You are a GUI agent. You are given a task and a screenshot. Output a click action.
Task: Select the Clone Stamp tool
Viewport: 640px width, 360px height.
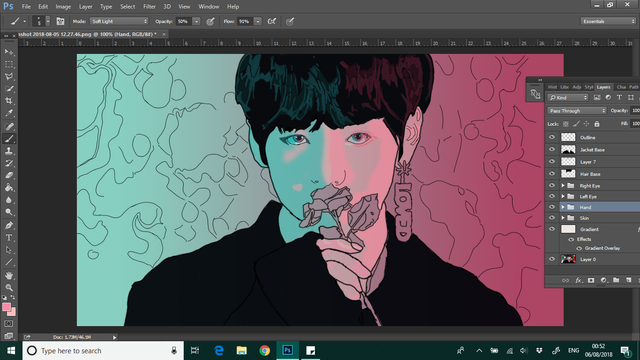click(9, 151)
